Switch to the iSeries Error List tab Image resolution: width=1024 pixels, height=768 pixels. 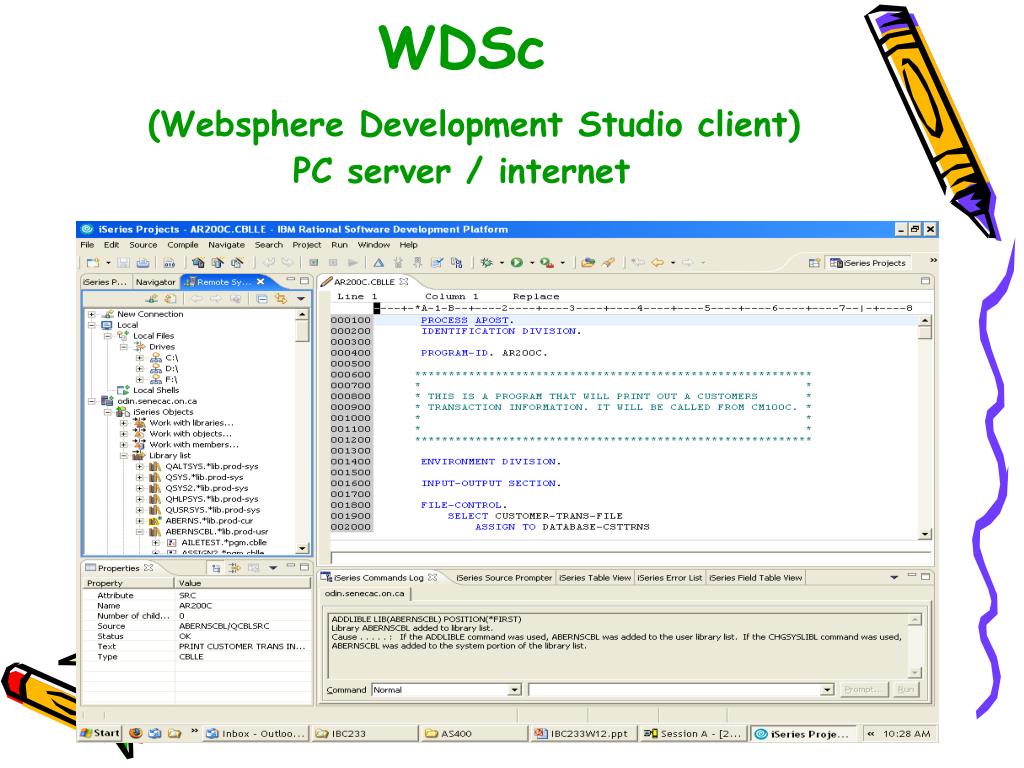tap(669, 578)
